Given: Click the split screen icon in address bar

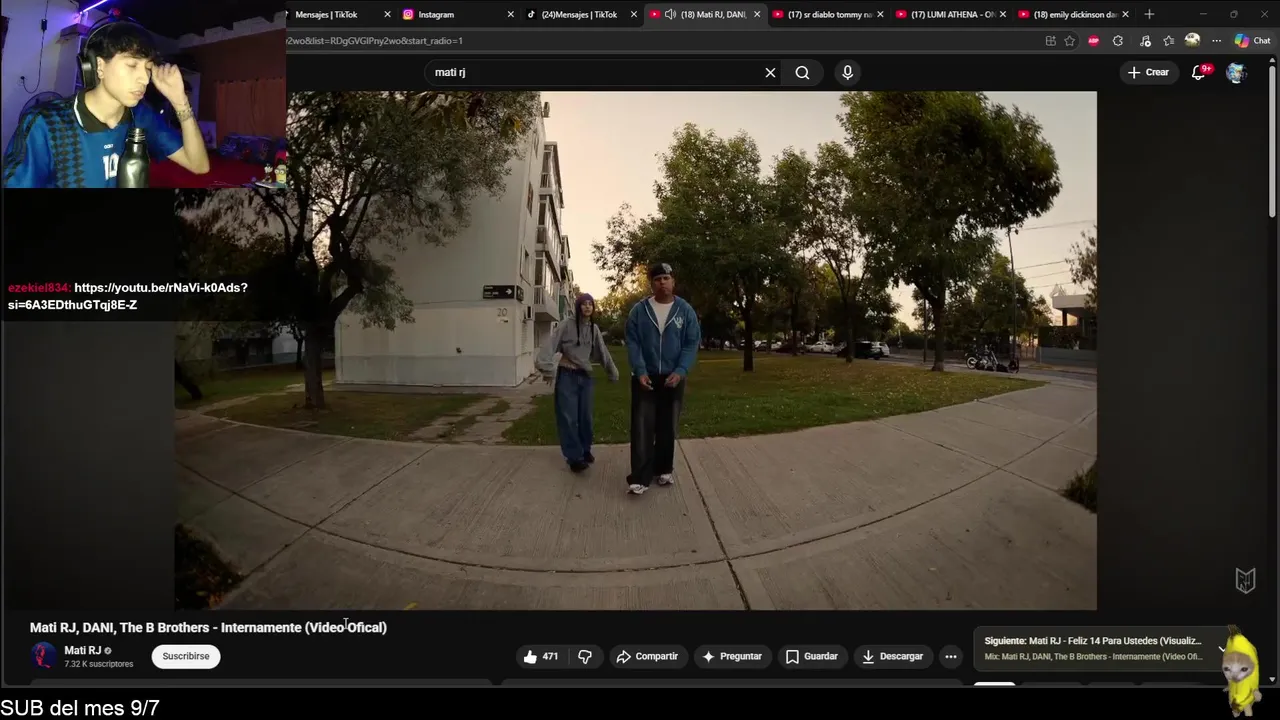Looking at the screenshot, I should pos(1050,41).
